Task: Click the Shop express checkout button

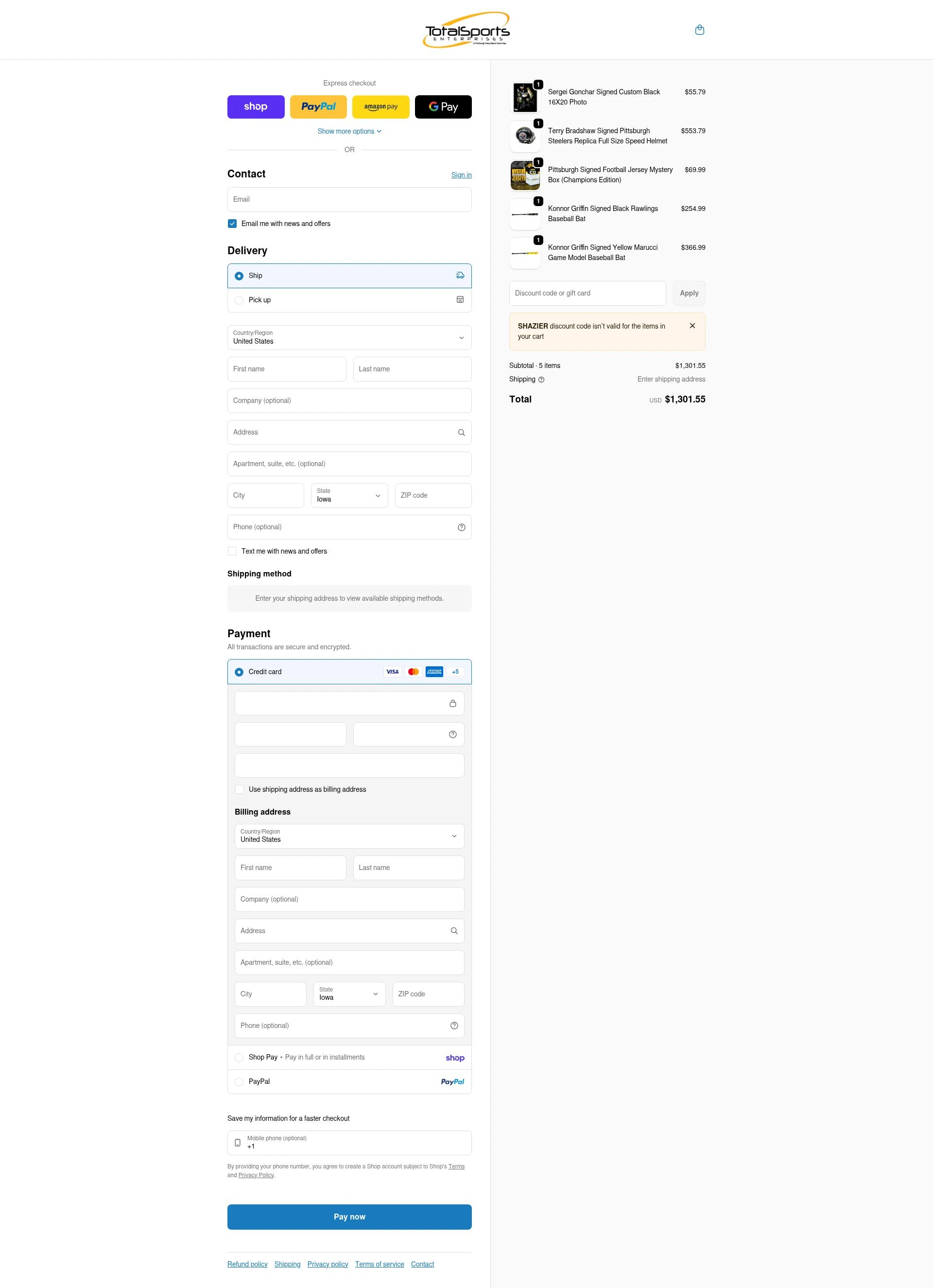Action: pyautogui.click(x=256, y=106)
